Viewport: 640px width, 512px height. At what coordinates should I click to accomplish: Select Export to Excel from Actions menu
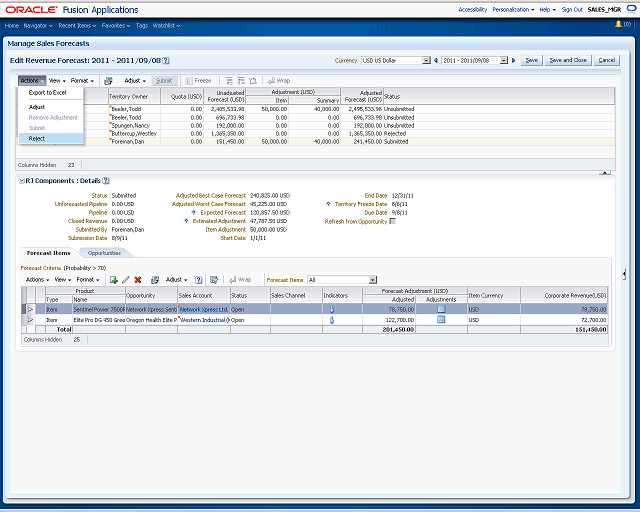47,93
